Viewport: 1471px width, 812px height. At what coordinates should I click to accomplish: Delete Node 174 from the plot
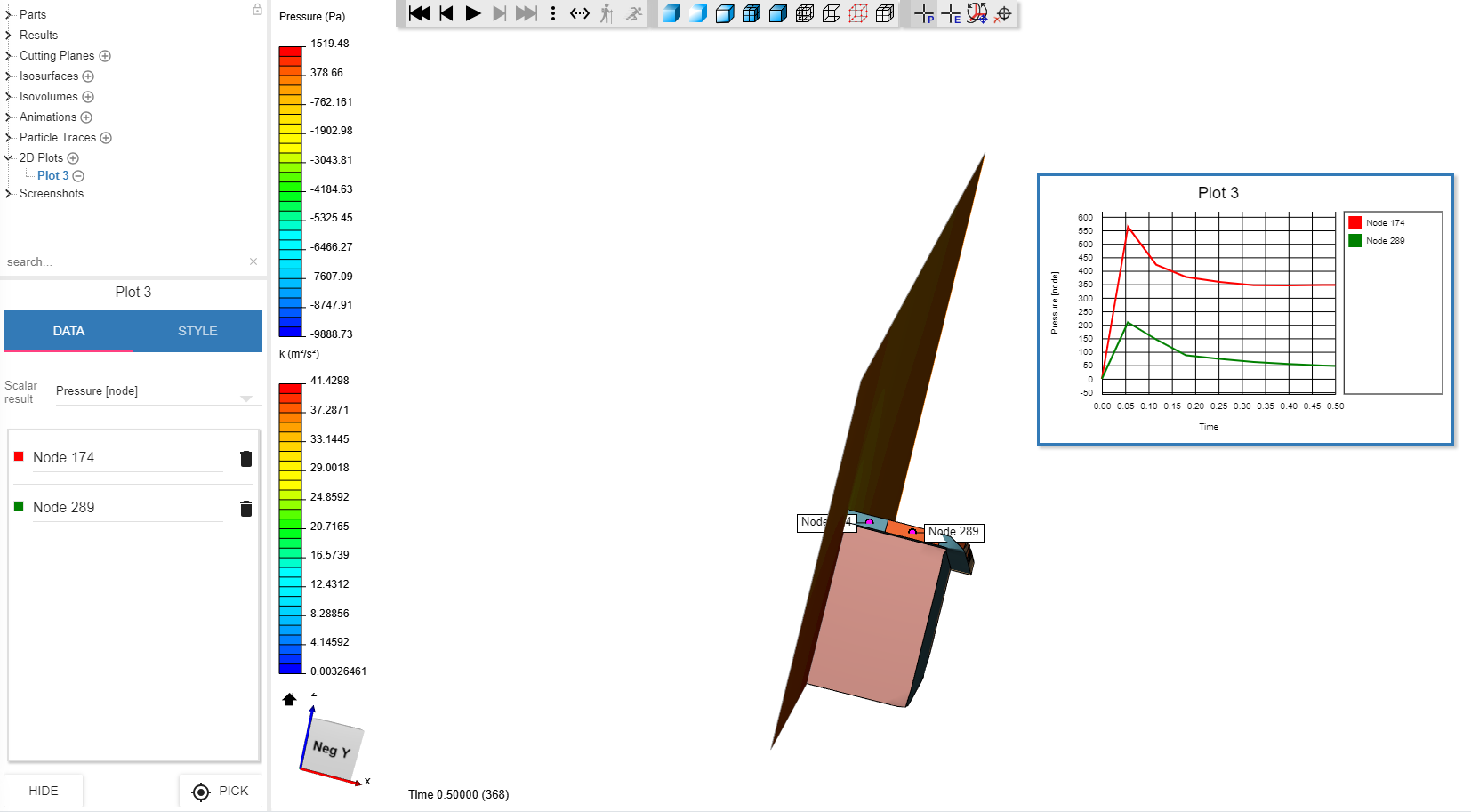click(246, 458)
